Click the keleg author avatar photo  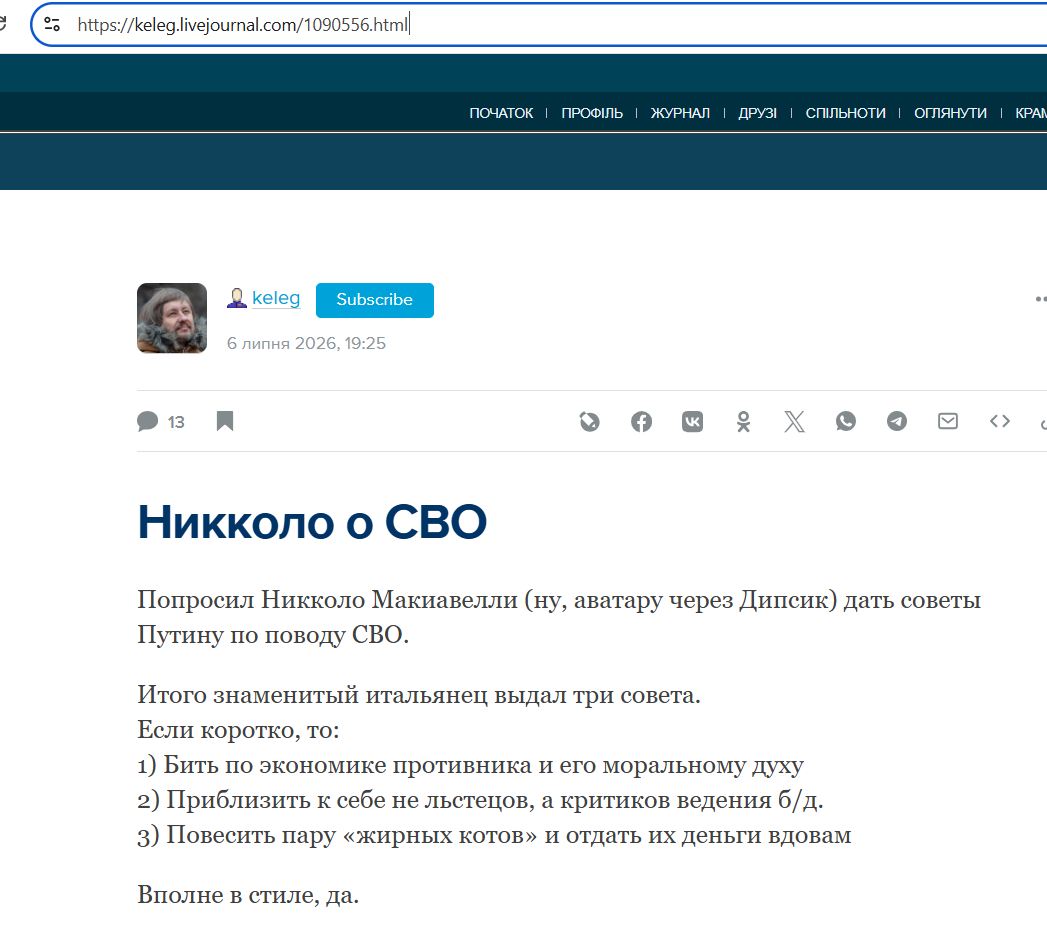[172, 318]
